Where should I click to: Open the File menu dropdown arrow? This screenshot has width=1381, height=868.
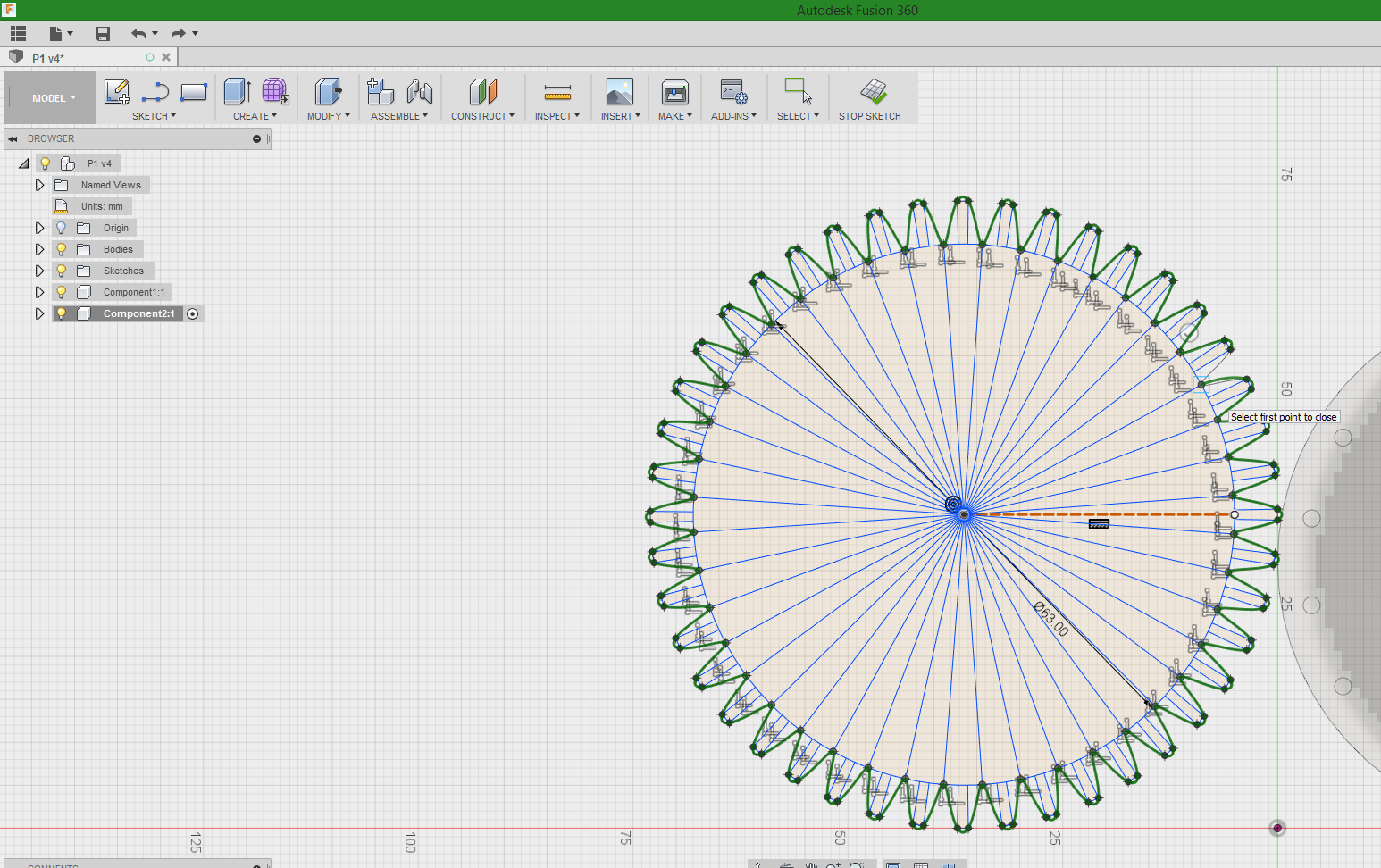(70, 34)
